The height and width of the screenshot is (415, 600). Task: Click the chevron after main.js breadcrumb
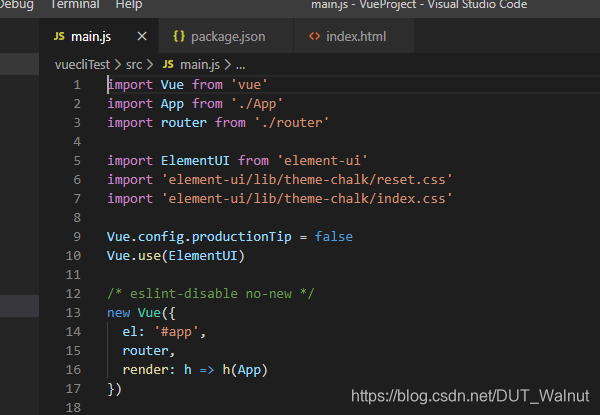point(228,65)
